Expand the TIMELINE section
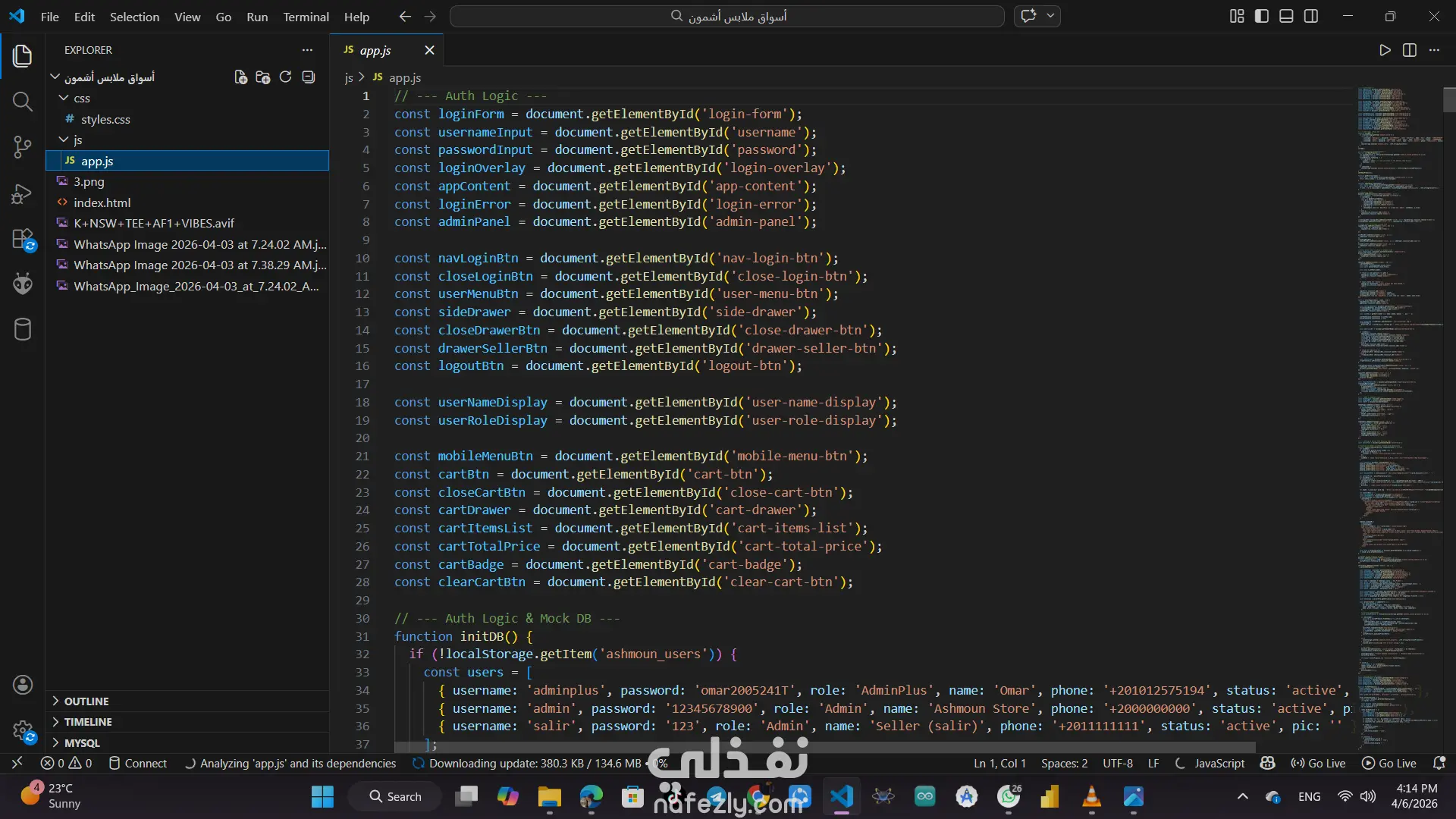Screen dimensions: 1456x819 coord(87,722)
